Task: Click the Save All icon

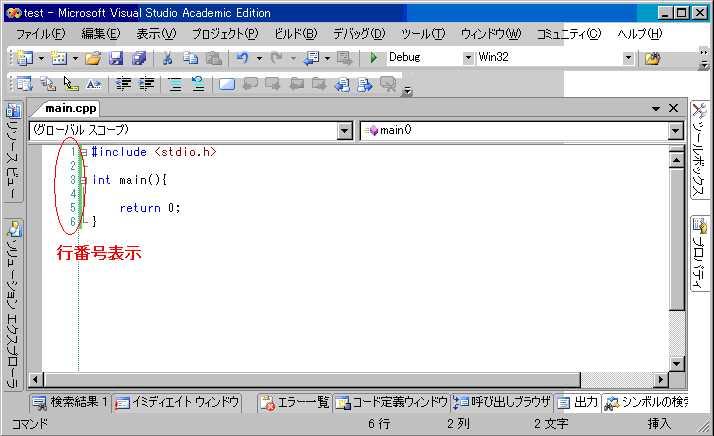Action: tap(138, 58)
